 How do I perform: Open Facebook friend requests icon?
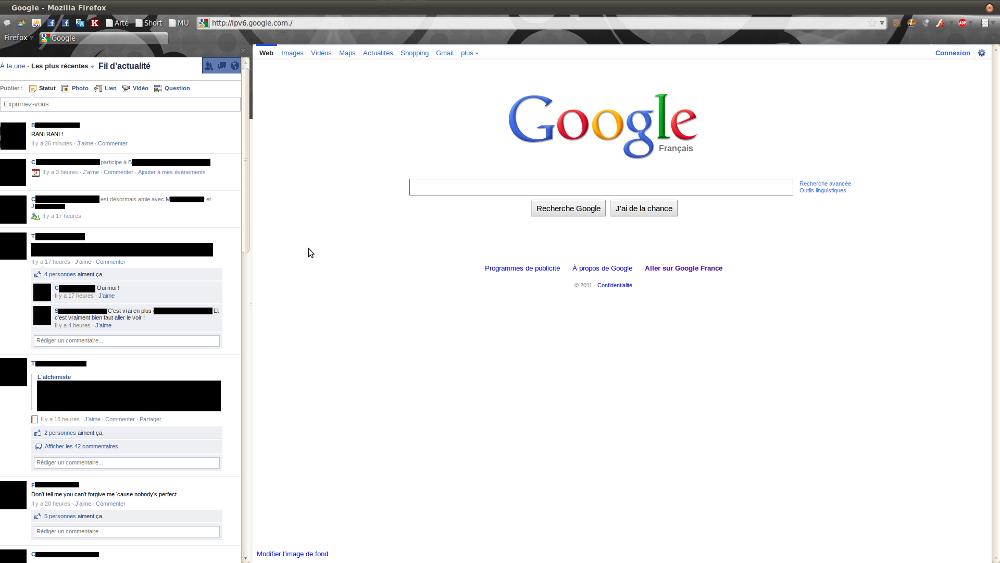208,66
